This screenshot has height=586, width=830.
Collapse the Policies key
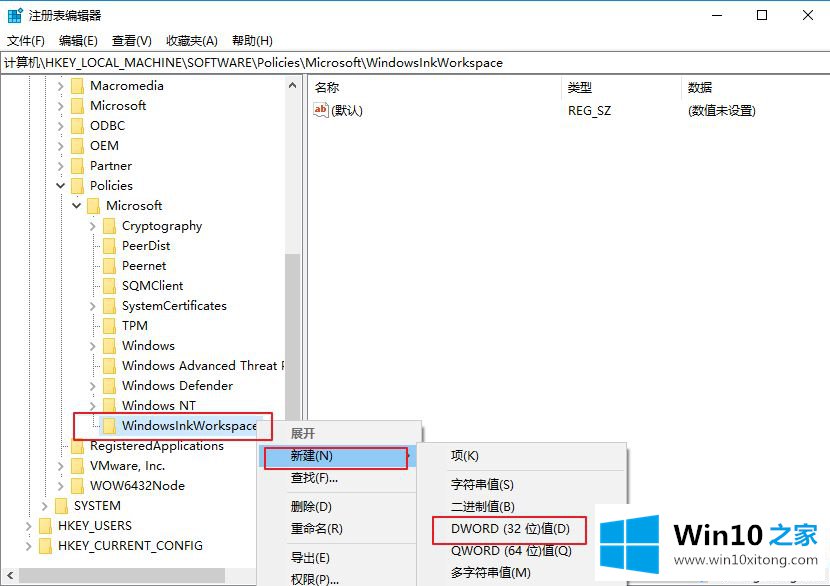click(x=60, y=186)
